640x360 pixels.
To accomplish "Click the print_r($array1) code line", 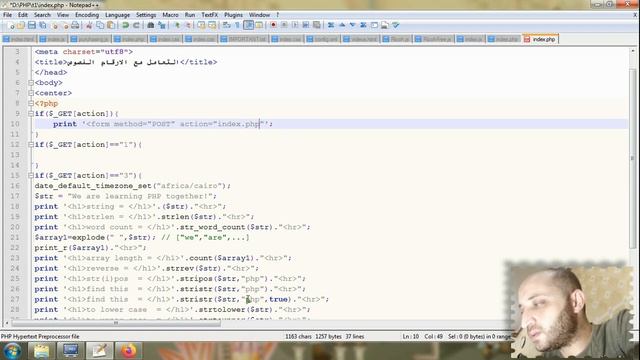I will 90,248.
